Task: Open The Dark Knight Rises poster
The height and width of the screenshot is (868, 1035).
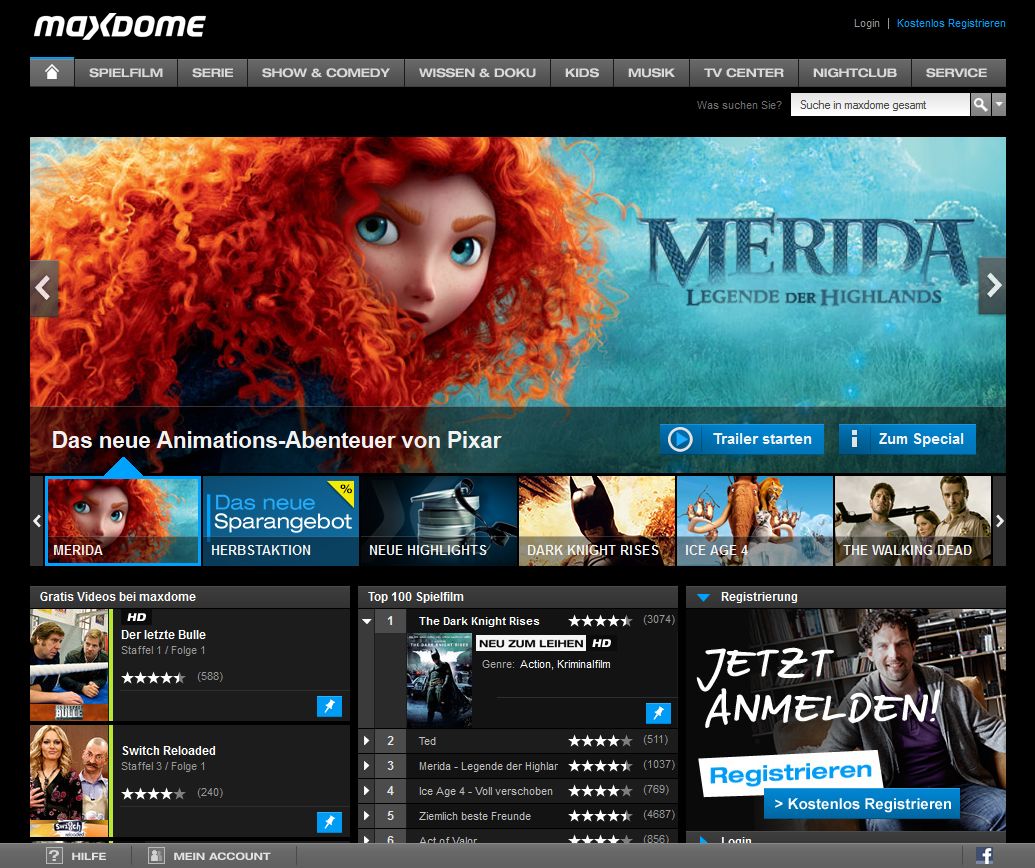Action: 440,681
